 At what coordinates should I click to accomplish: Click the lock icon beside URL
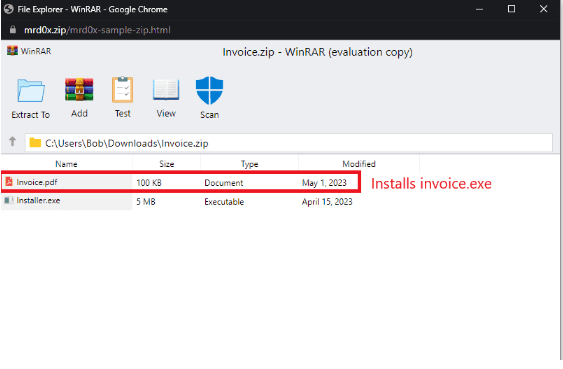(x=13, y=29)
